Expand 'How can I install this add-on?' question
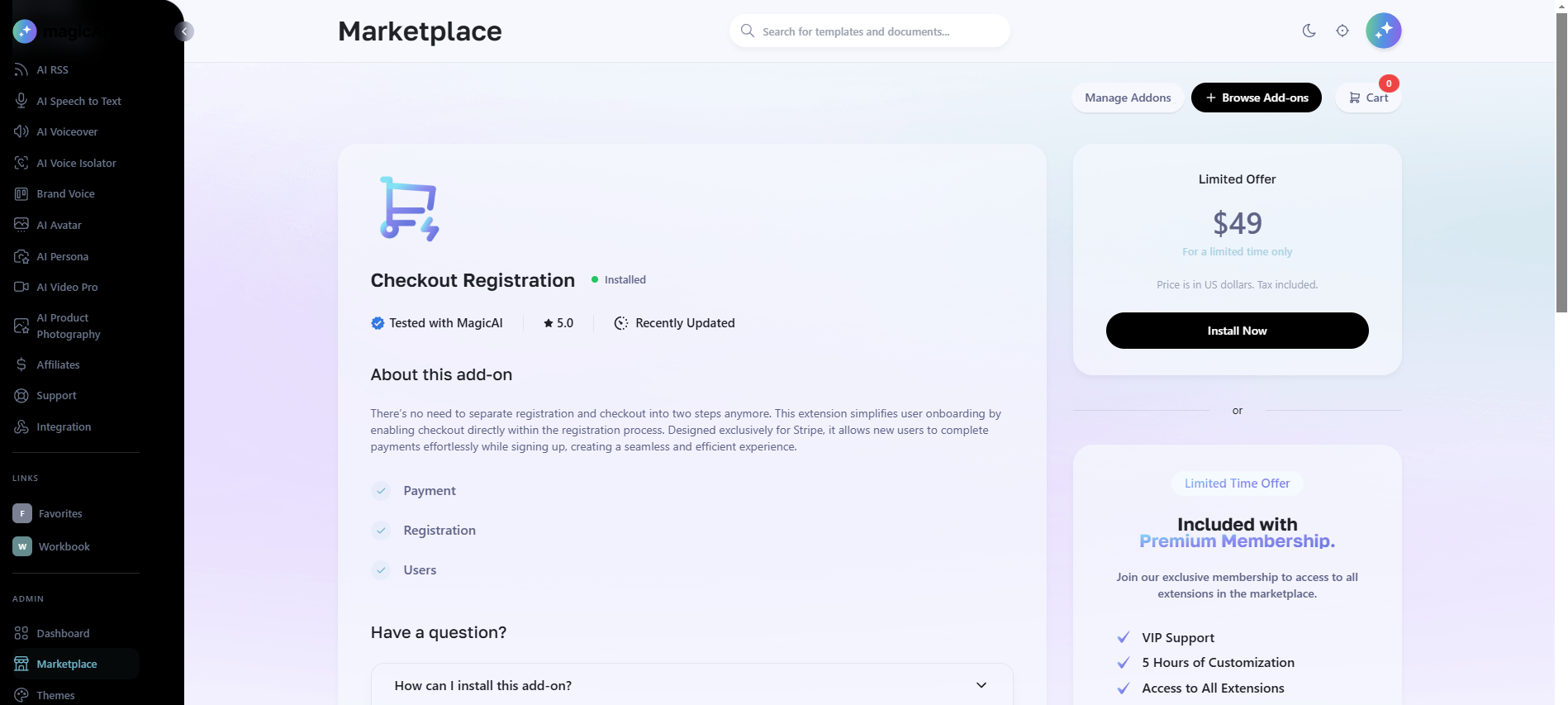Viewport: 1568px width, 705px height. 483,685
